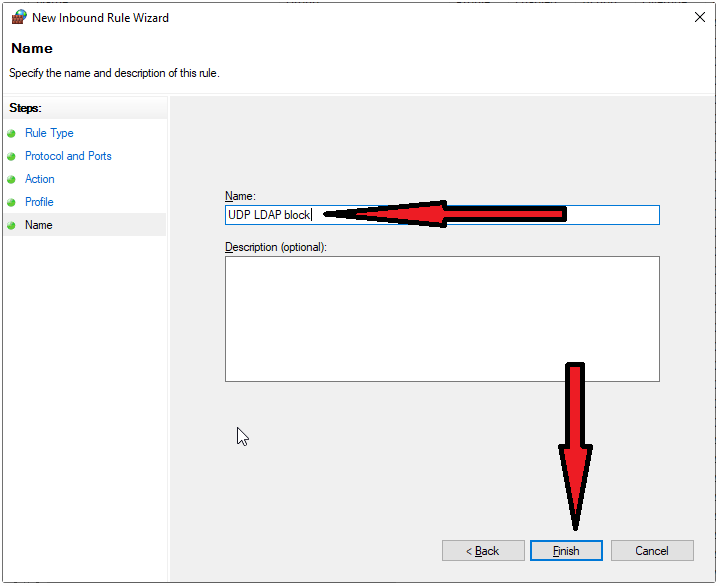This screenshot has height=586, width=720.
Task: Click the green dot next to Protocol and Ports
Action: point(12,156)
